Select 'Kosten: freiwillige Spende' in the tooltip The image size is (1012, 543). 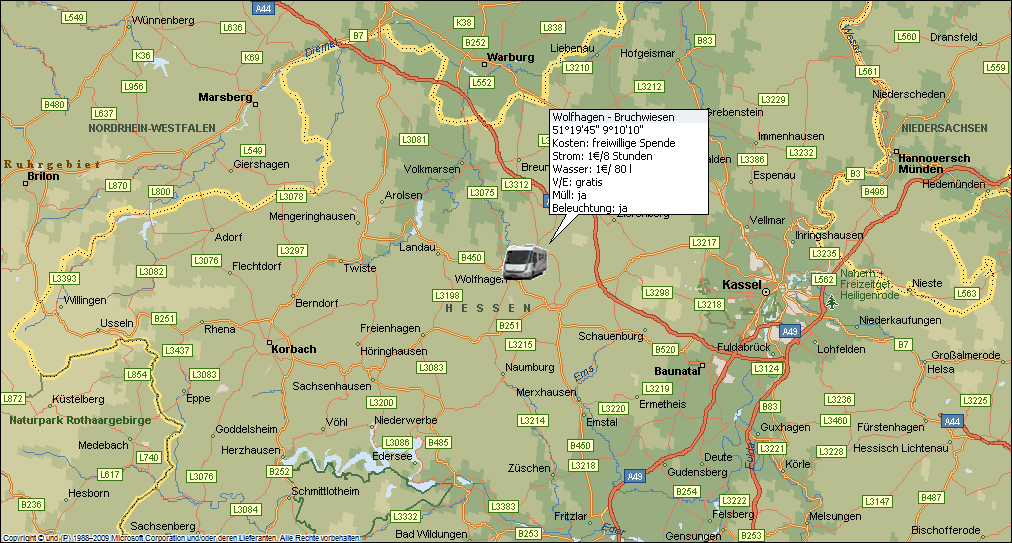tap(614, 143)
